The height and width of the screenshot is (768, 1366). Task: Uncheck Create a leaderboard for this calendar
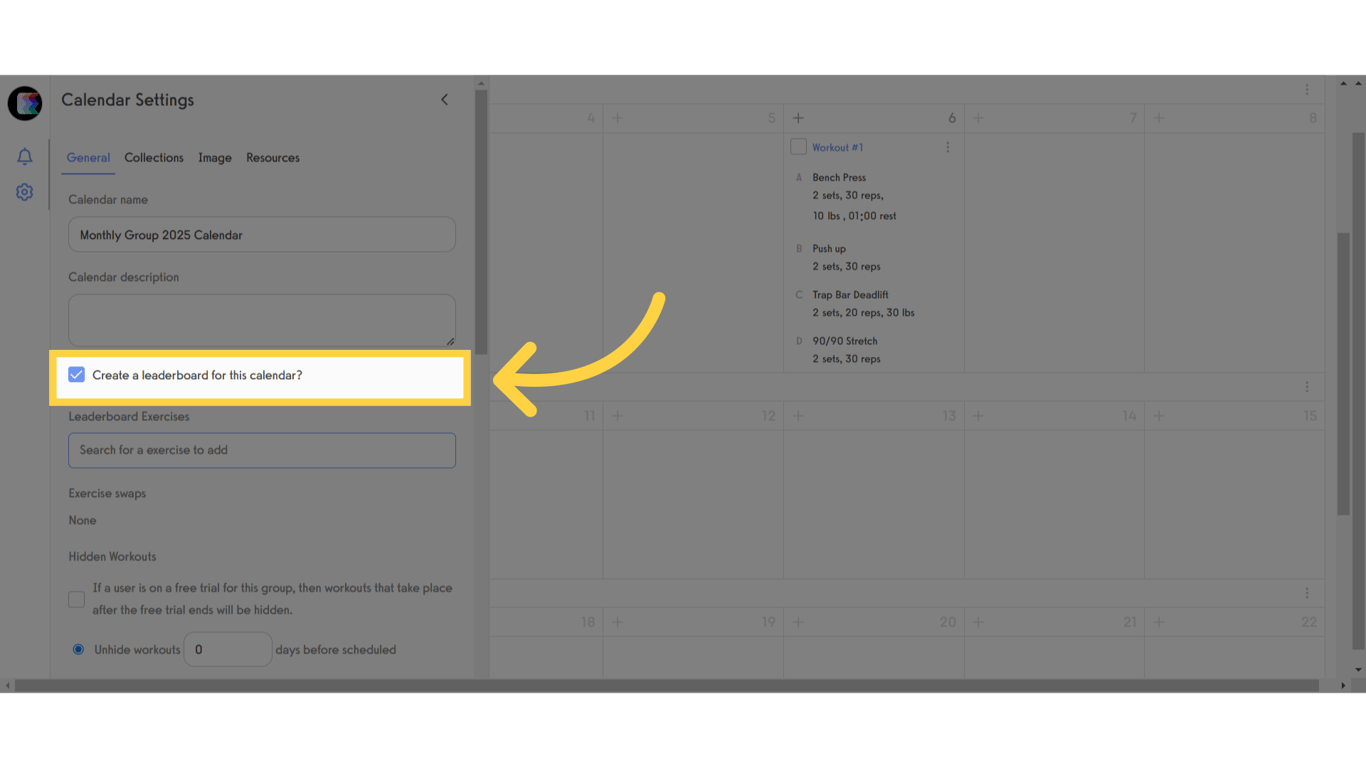pos(76,375)
